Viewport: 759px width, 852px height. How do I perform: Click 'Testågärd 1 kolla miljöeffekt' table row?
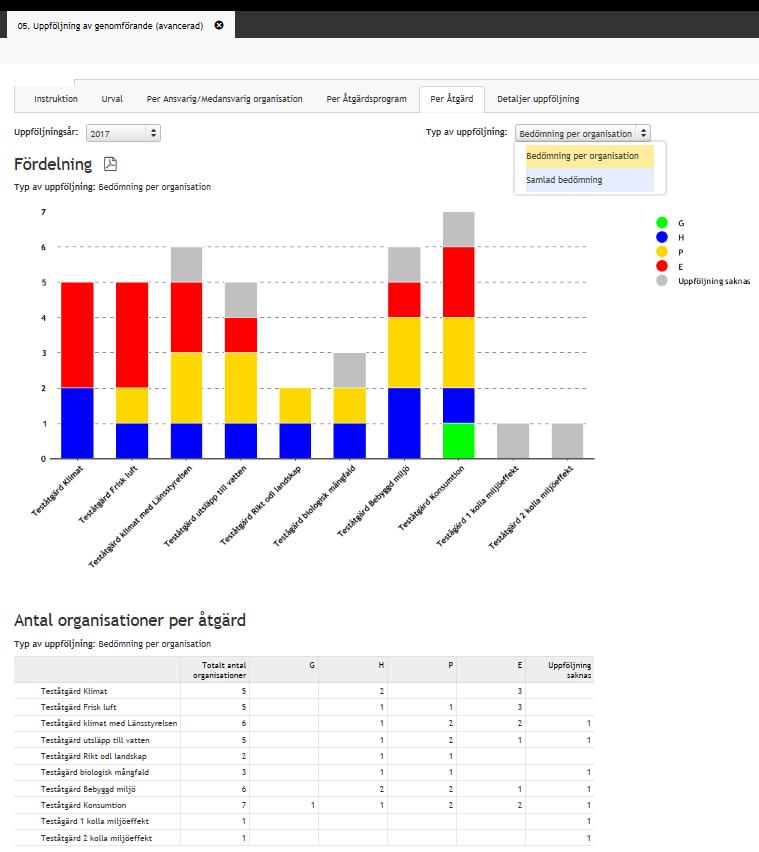pyautogui.click(x=304, y=821)
